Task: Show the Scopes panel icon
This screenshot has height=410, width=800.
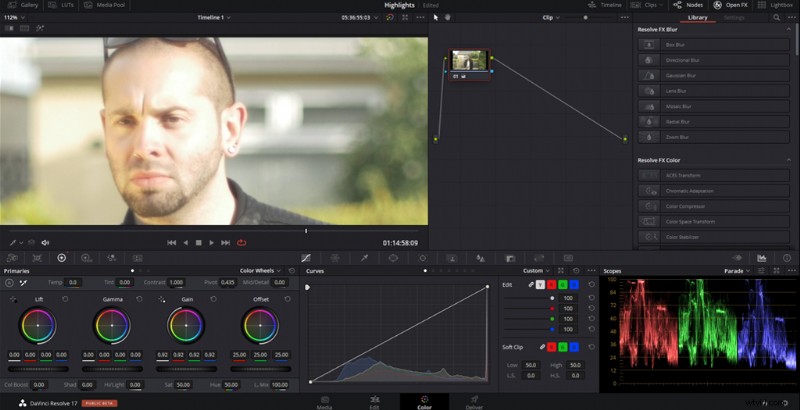Action: pos(762,258)
